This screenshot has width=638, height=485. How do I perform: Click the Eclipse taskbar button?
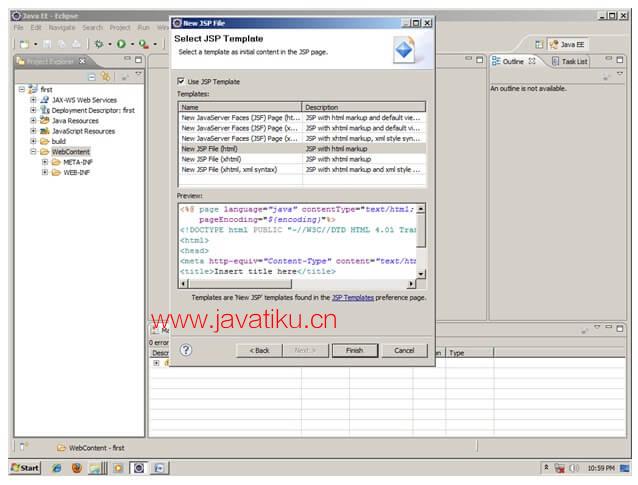pos(139,468)
